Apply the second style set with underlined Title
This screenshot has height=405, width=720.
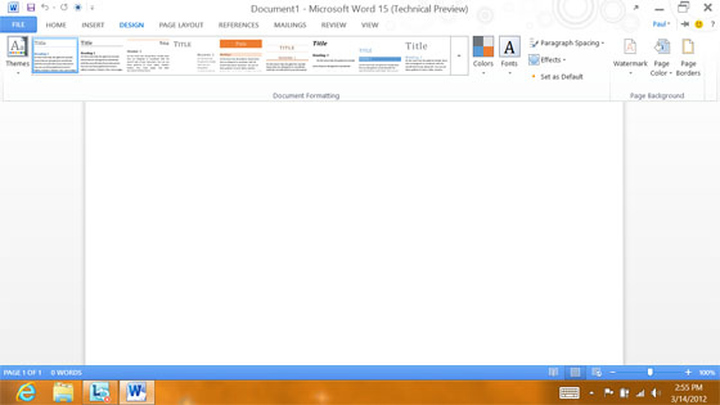101,56
